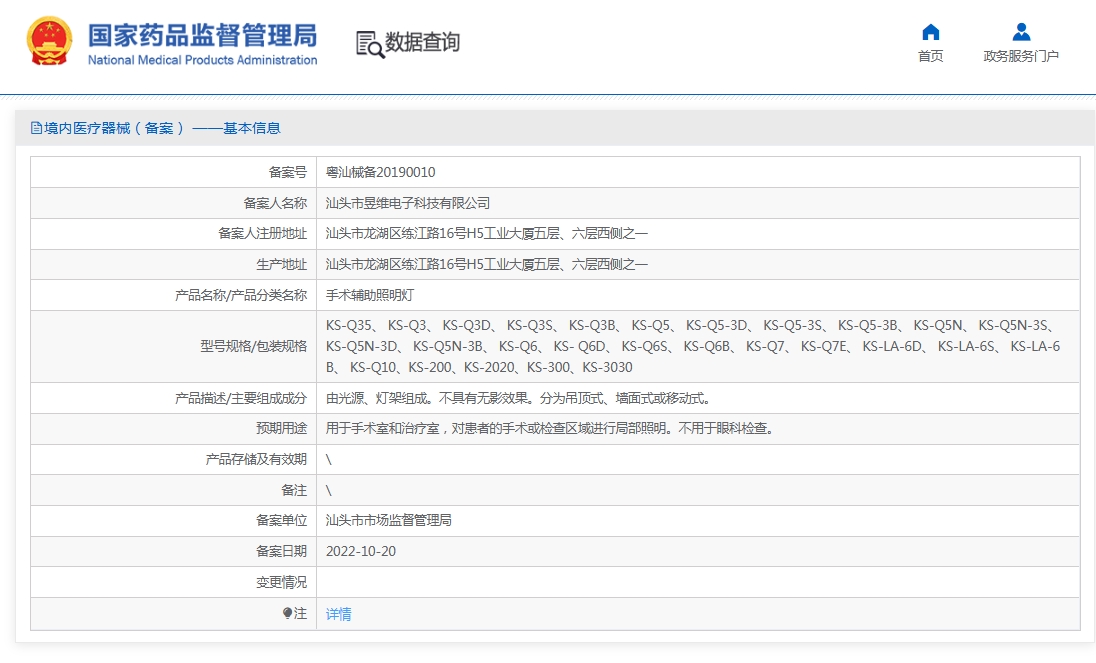
Task: Click National Medical Products Administration text
Action: [x=202, y=60]
